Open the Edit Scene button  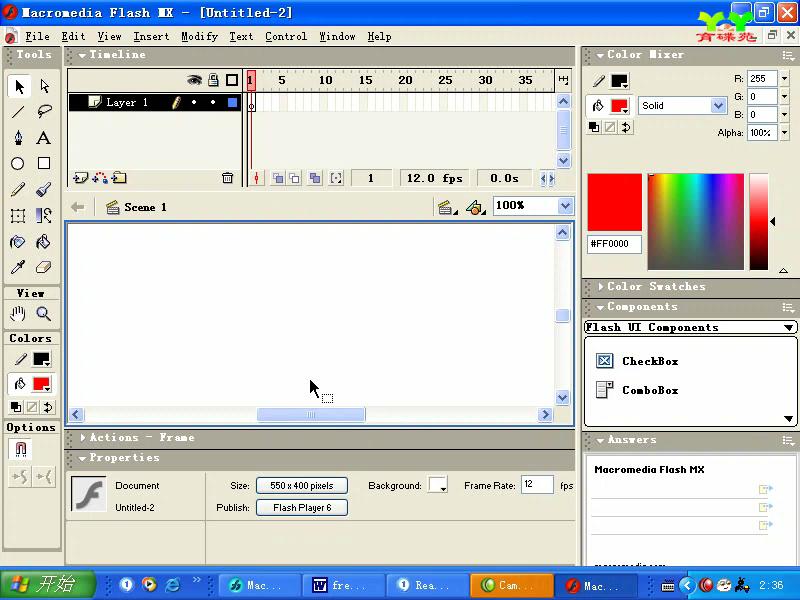447,207
